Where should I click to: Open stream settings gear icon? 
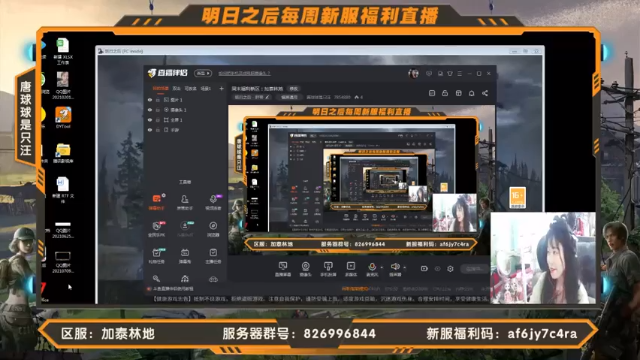point(450,269)
